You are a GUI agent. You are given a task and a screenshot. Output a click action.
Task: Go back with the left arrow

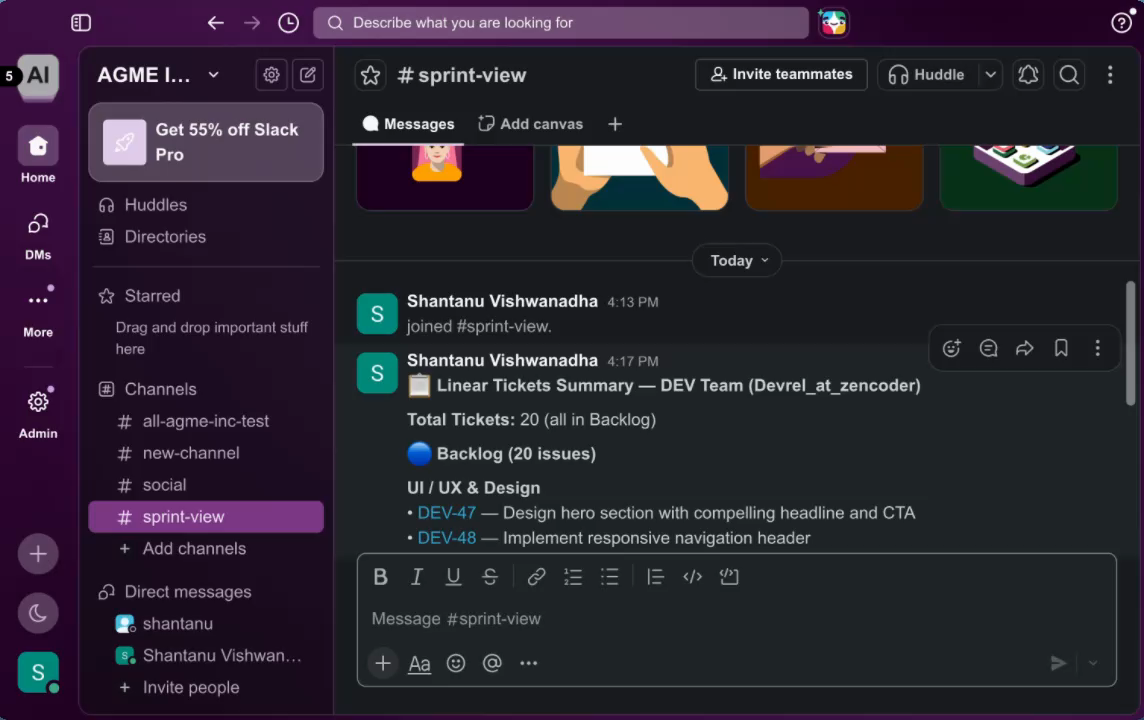[215, 23]
